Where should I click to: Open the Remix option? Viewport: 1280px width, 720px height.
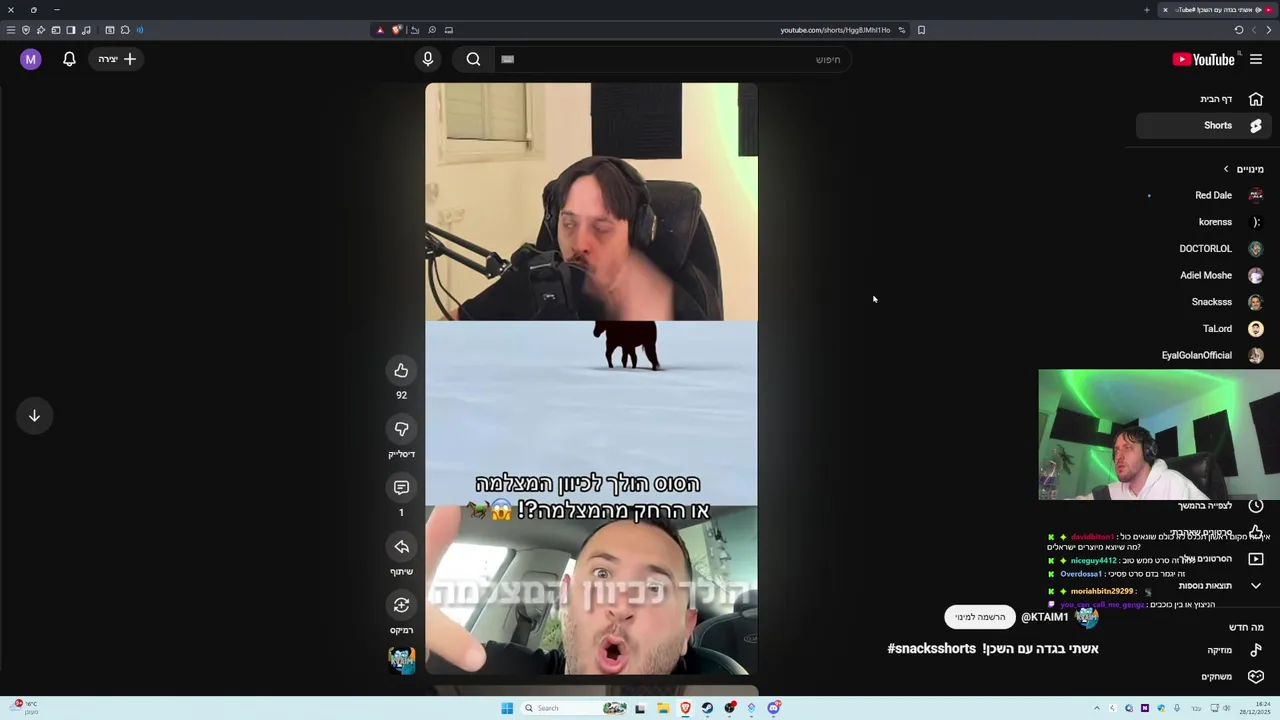pyautogui.click(x=401, y=605)
